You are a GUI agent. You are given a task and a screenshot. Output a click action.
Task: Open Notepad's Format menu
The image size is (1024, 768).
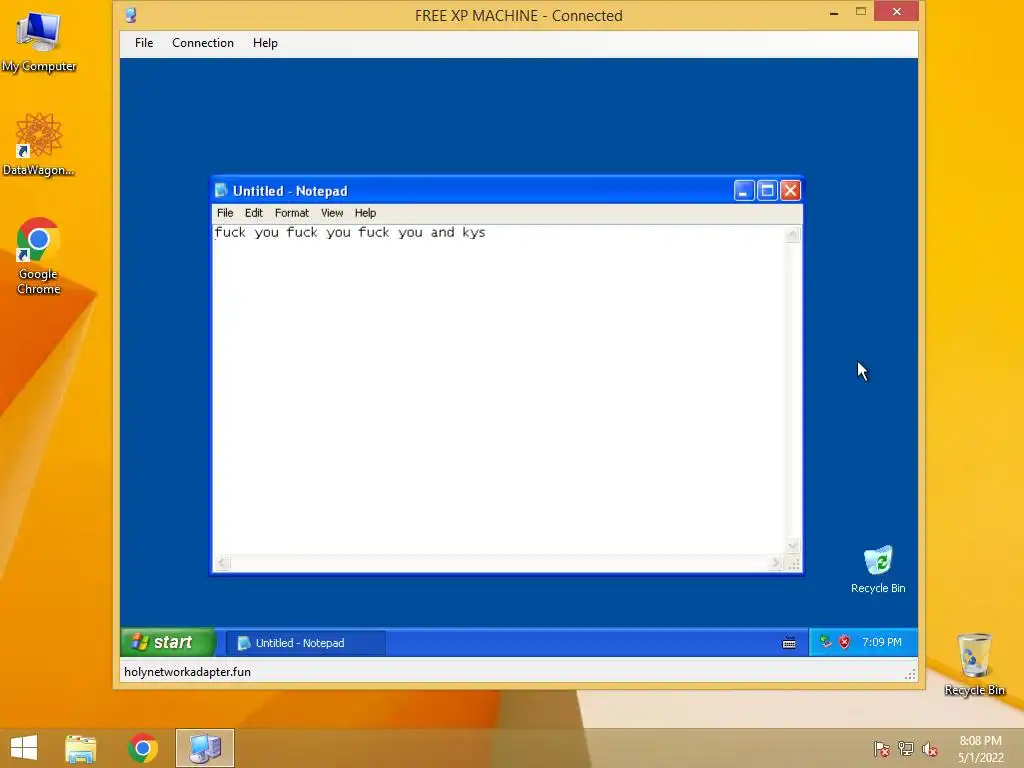click(x=291, y=213)
